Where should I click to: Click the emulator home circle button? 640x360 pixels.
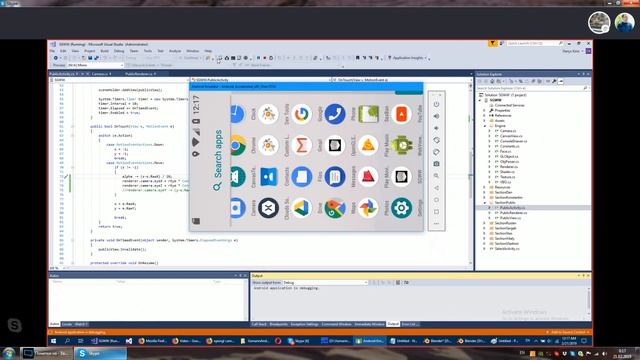tap(436, 200)
